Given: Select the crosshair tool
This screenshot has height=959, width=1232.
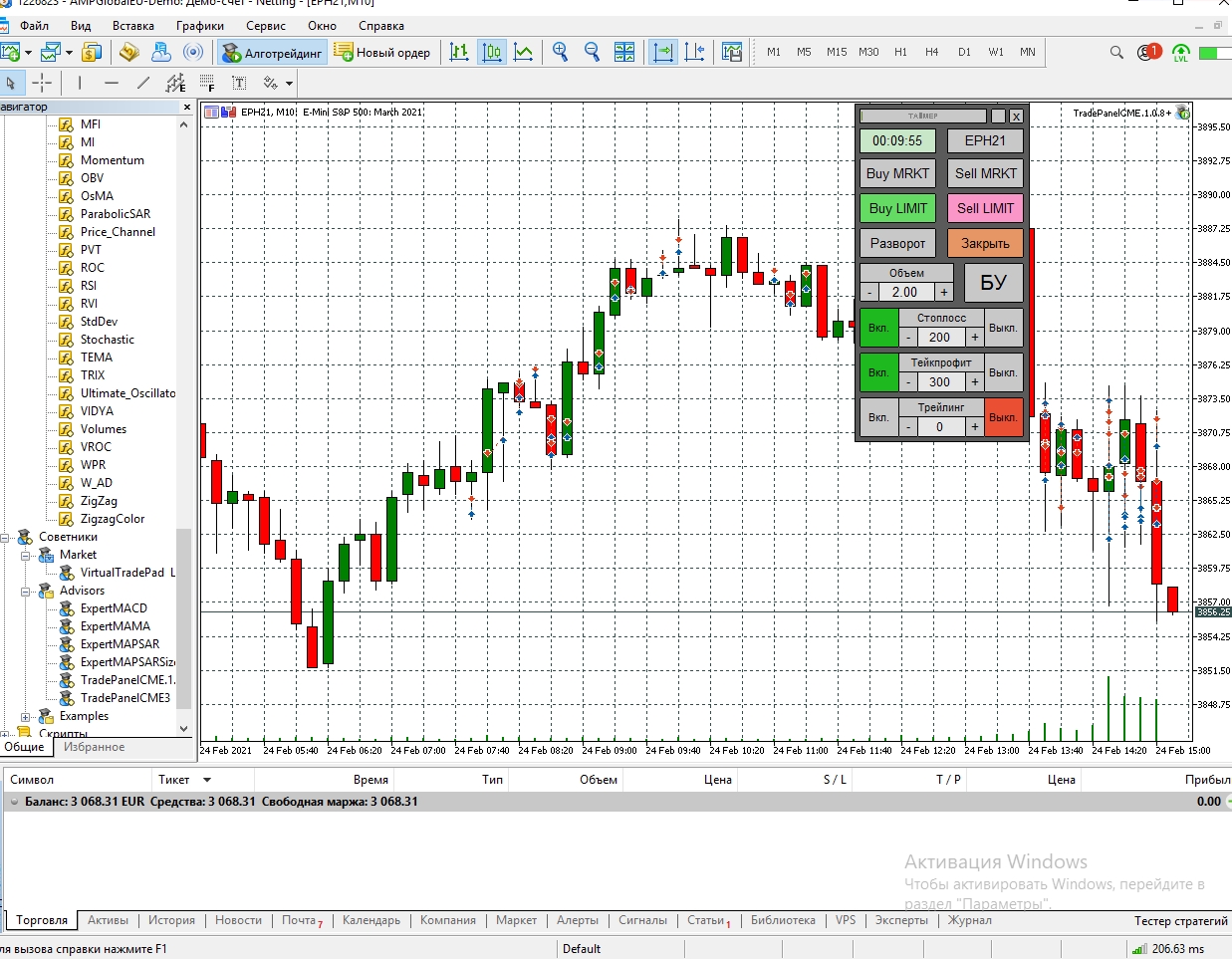Looking at the screenshot, I should [x=42, y=83].
